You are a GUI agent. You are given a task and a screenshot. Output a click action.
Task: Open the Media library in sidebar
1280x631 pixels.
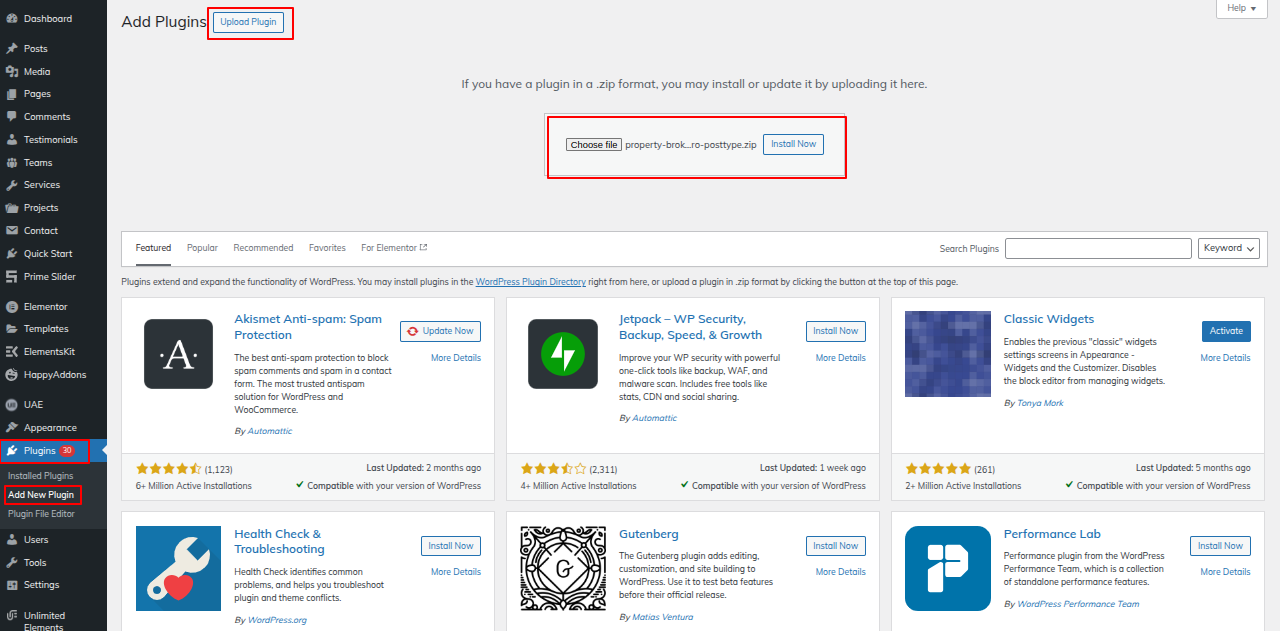(37, 72)
